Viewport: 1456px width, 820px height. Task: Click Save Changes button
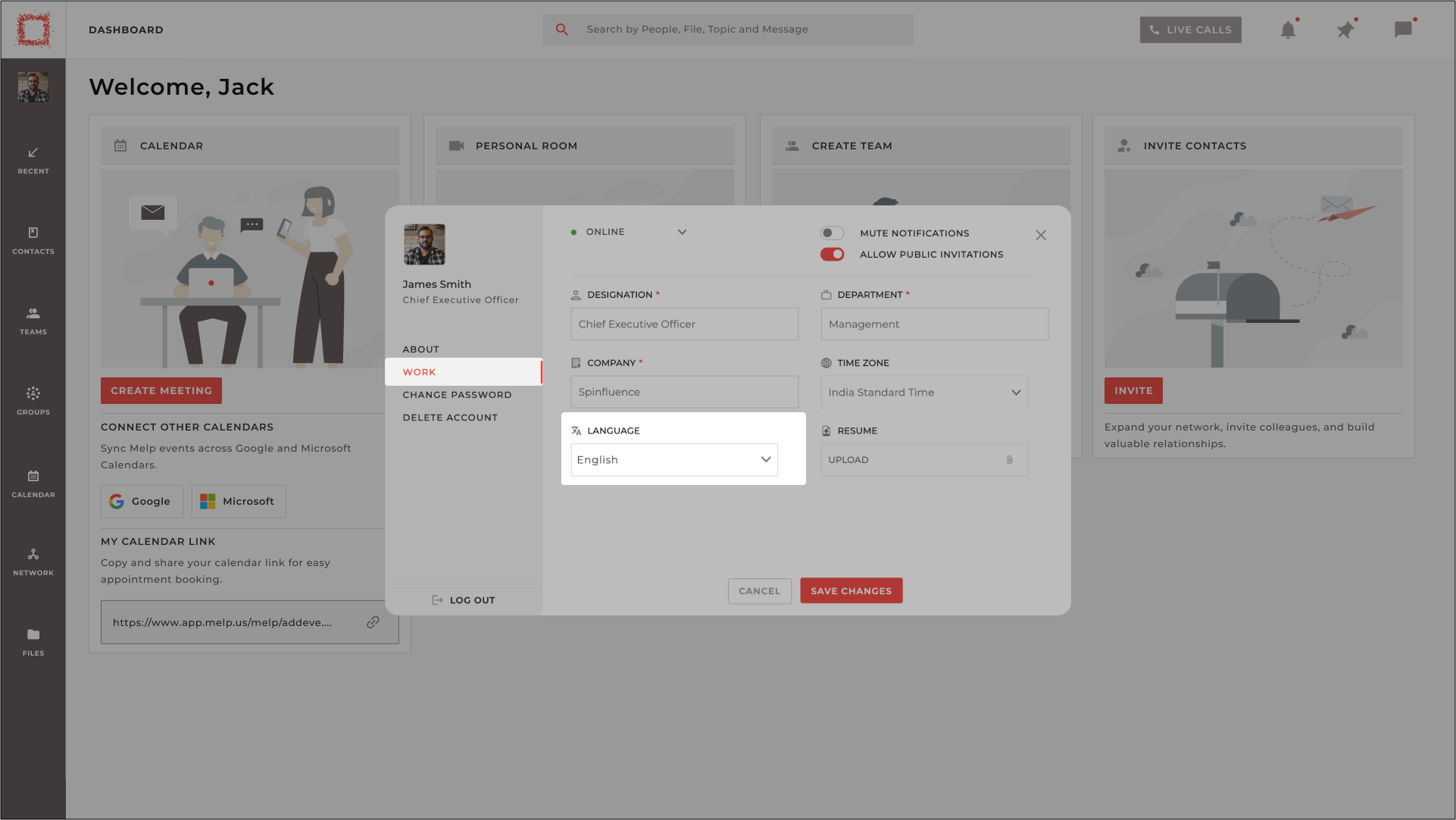[851, 591]
